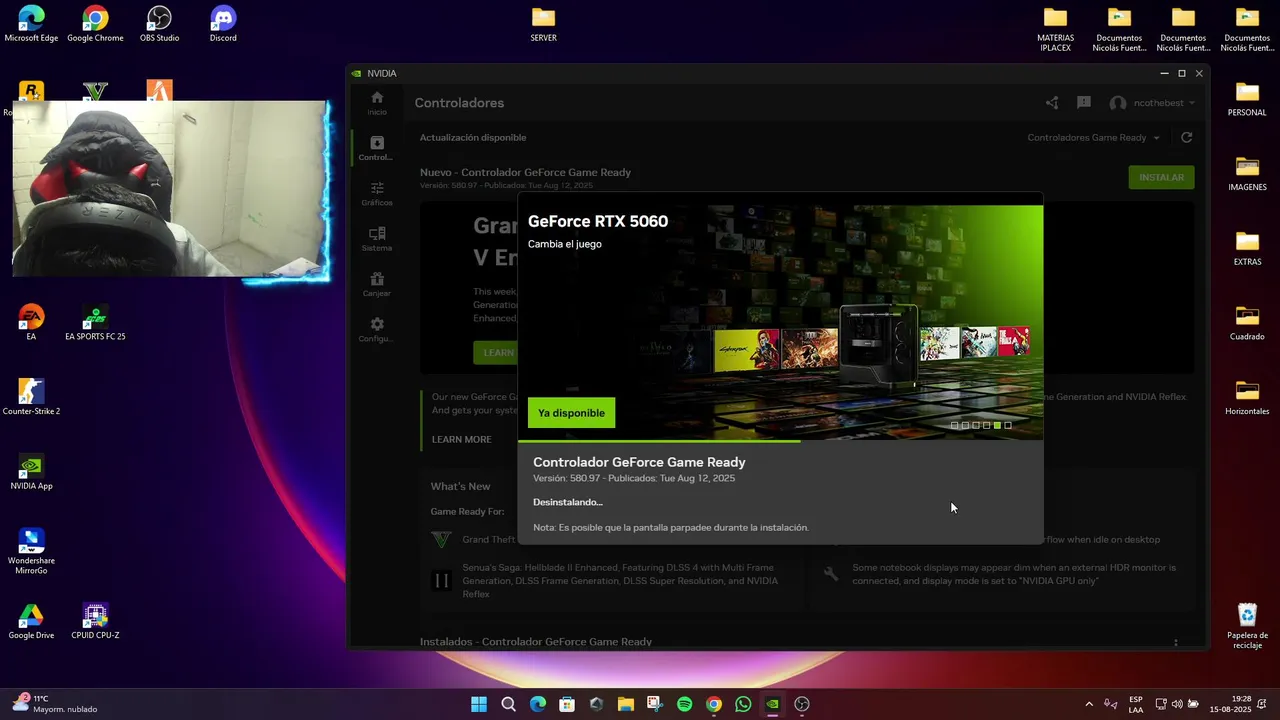Open the Horizontales desktop folder
The image size is (1280, 720).
[1247, 397]
